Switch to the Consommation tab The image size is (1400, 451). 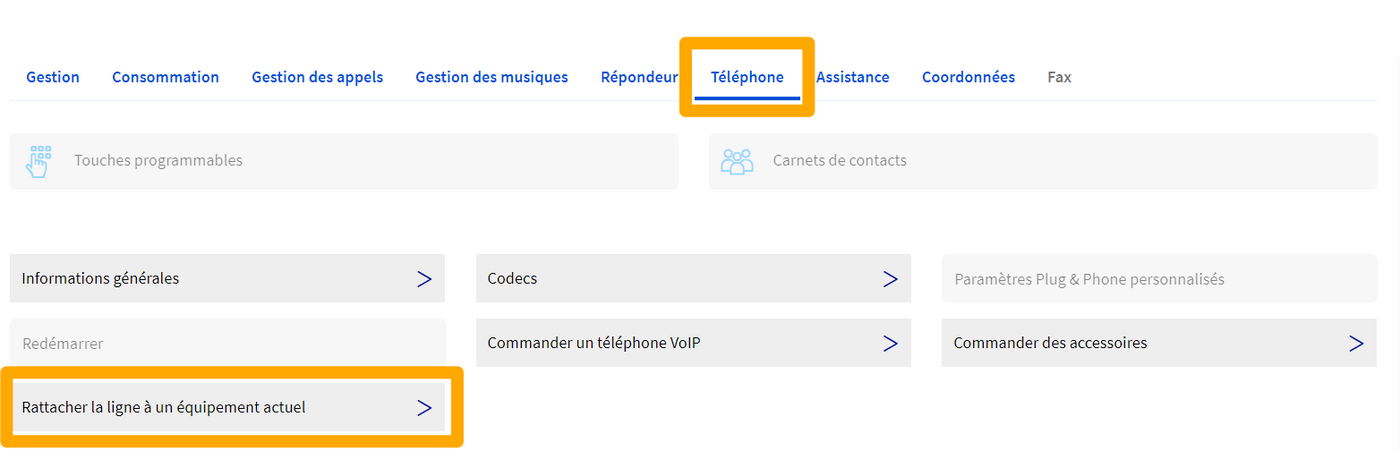point(165,77)
